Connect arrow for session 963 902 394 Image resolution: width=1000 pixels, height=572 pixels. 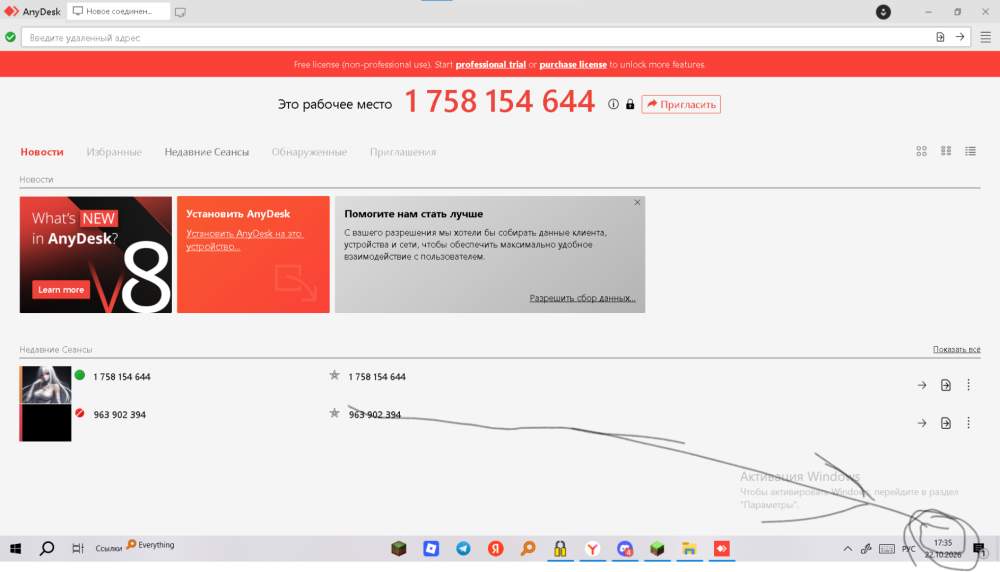click(x=922, y=423)
